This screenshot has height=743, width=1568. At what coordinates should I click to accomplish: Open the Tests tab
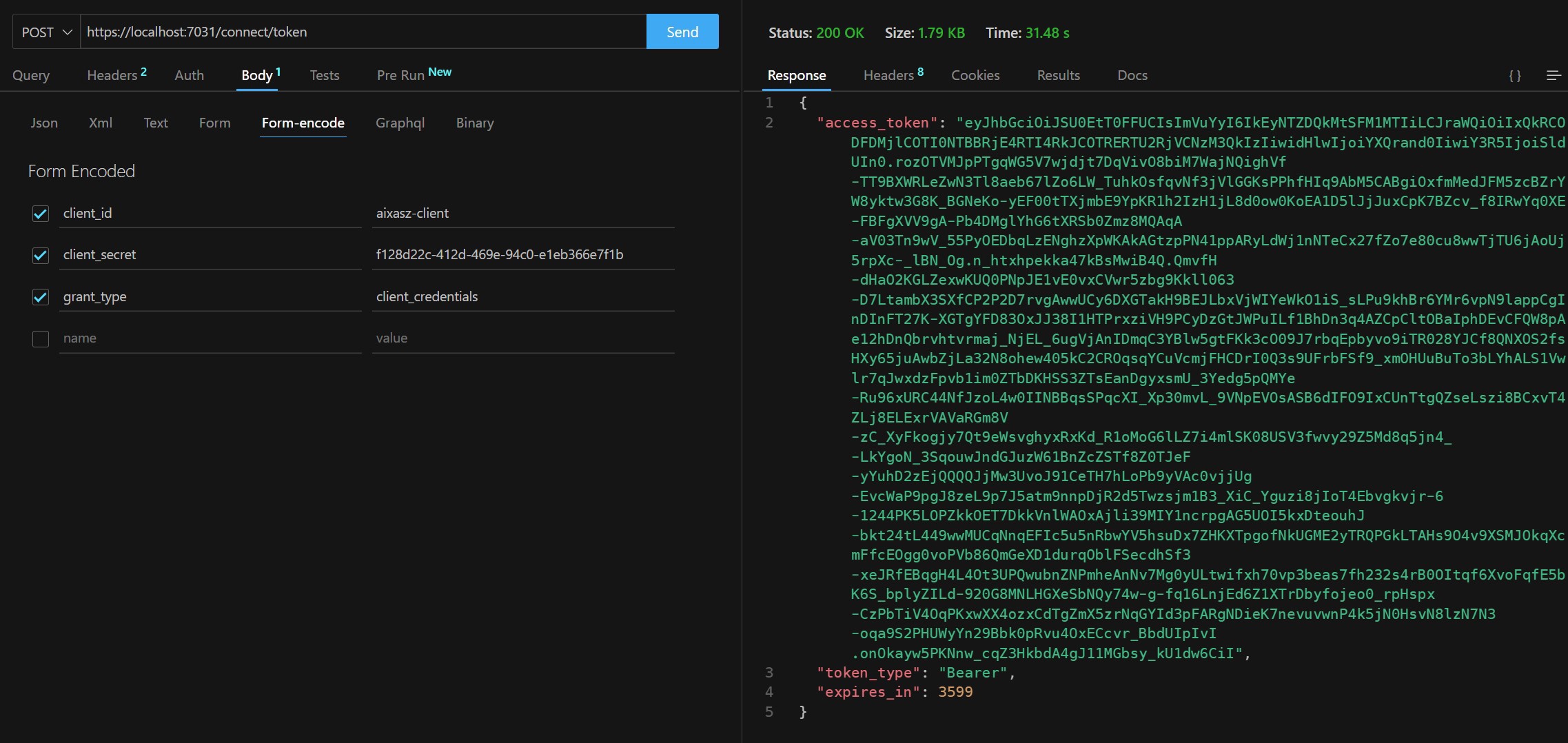325,75
